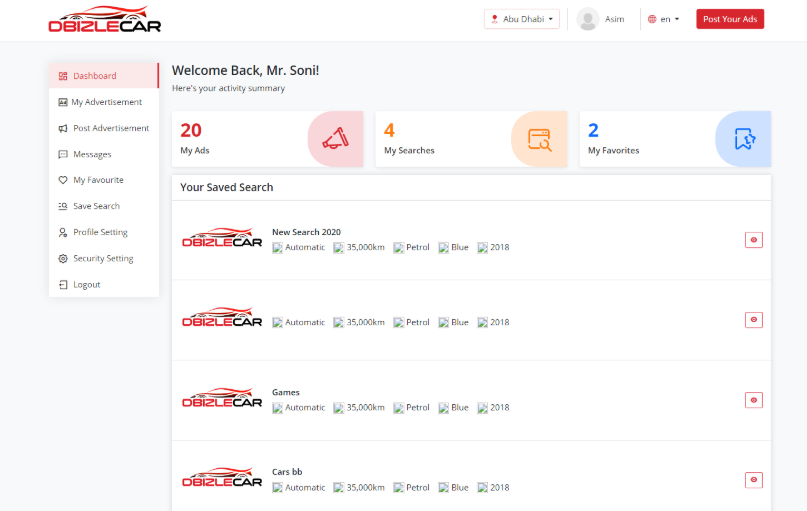The image size is (807, 511).
Task: Open Messages in the sidebar
Action: click(x=104, y=154)
